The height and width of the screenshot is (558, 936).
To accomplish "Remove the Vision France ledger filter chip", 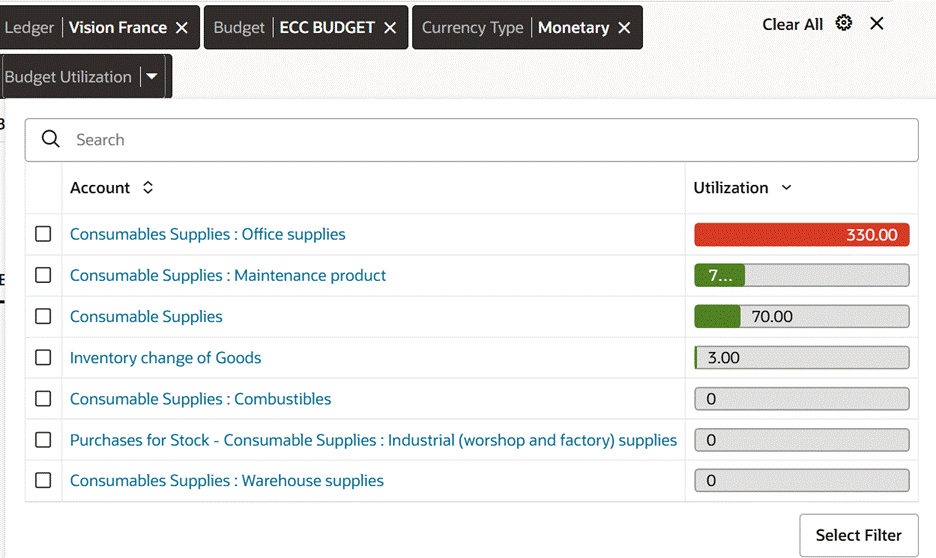I will click(x=182, y=28).
